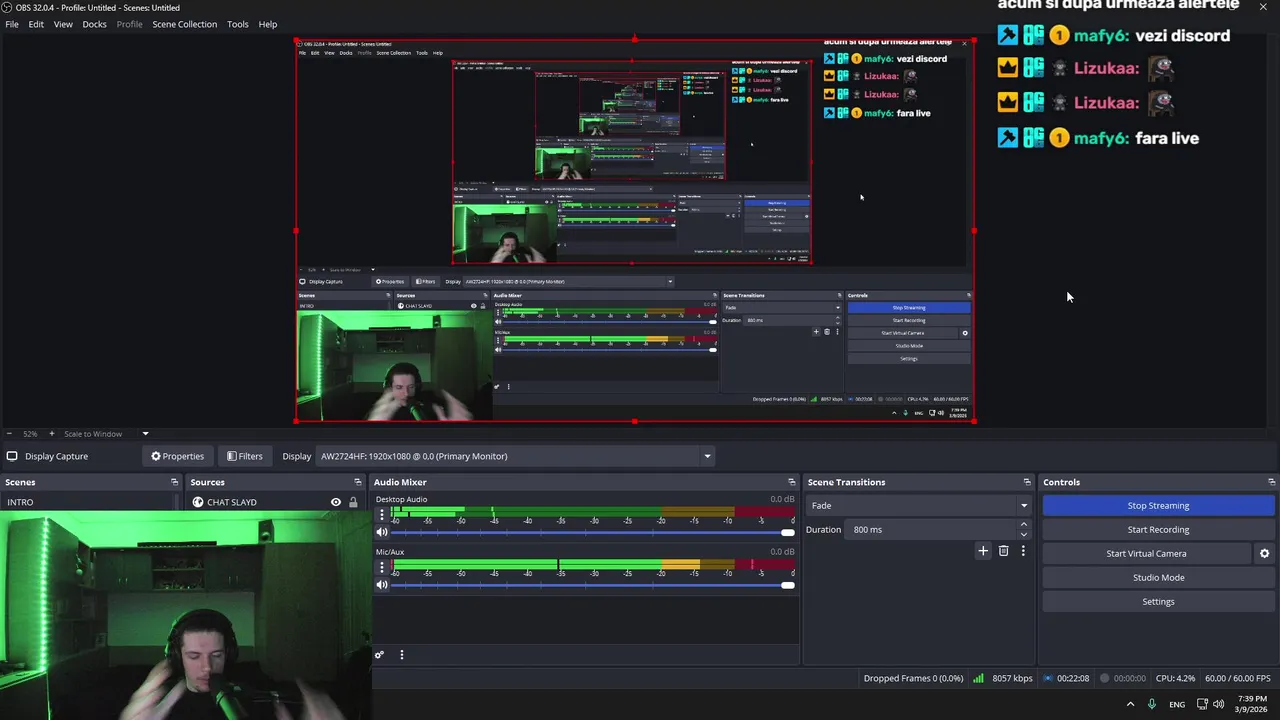This screenshot has width=1280, height=720.
Task: Click the Scale to Window label
Action: 93,434
